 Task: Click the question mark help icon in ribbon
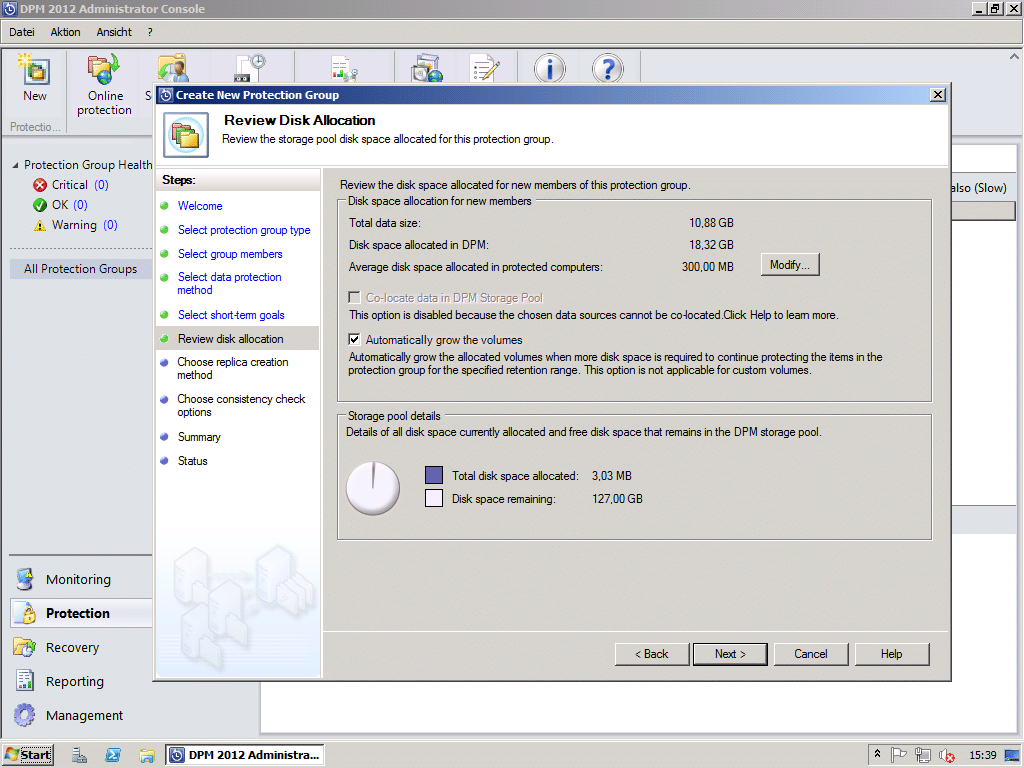(607, 68)
